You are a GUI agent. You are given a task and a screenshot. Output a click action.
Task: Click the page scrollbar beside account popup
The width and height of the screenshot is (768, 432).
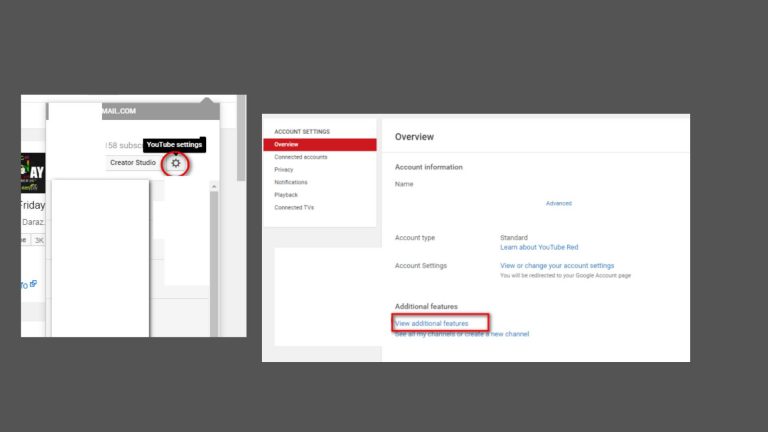pyautogui.click(x=241, y=138)
